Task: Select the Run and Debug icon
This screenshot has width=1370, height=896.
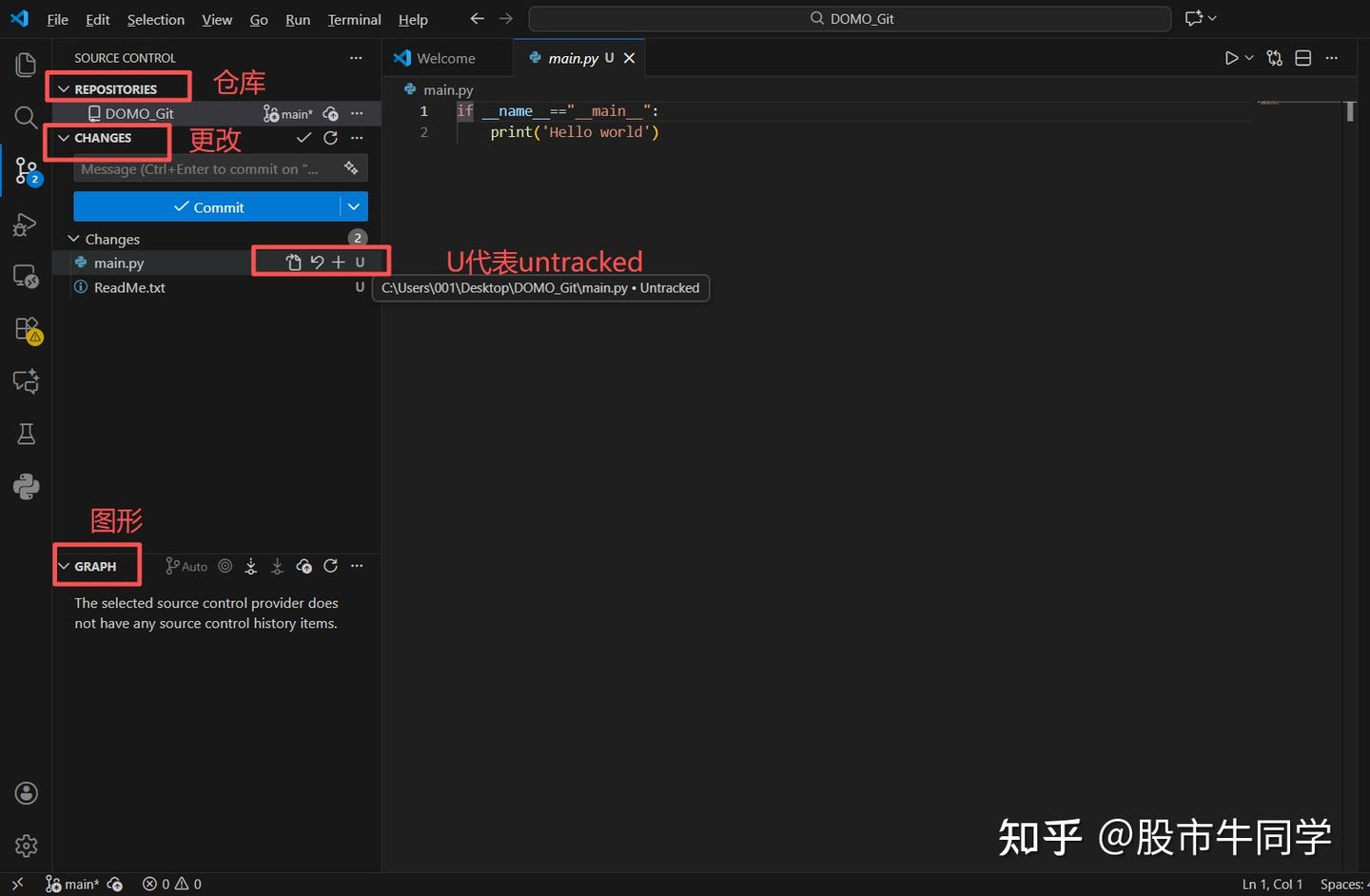Action: click(x=26, y=224)
